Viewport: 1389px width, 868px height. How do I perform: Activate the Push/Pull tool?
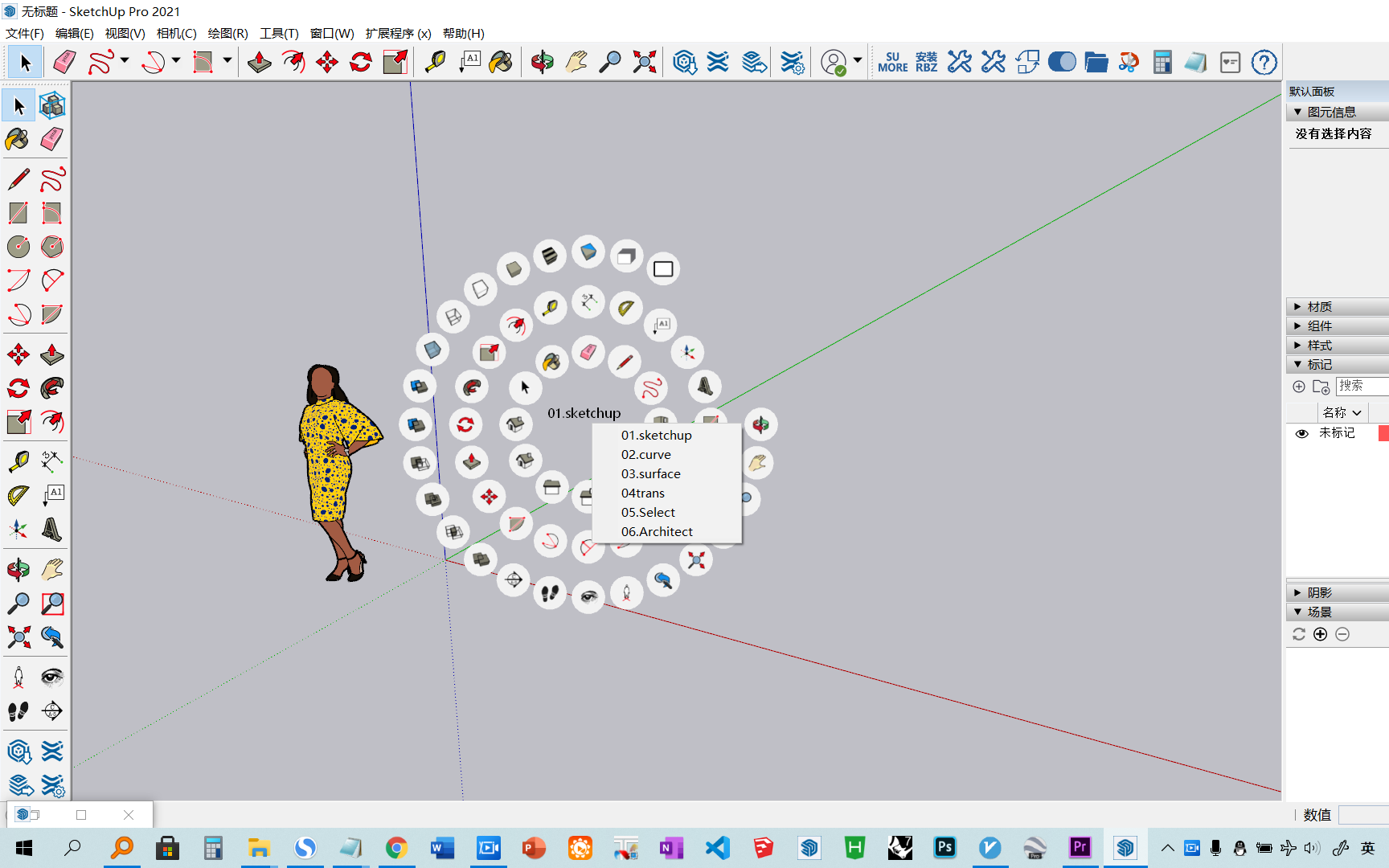51,354
